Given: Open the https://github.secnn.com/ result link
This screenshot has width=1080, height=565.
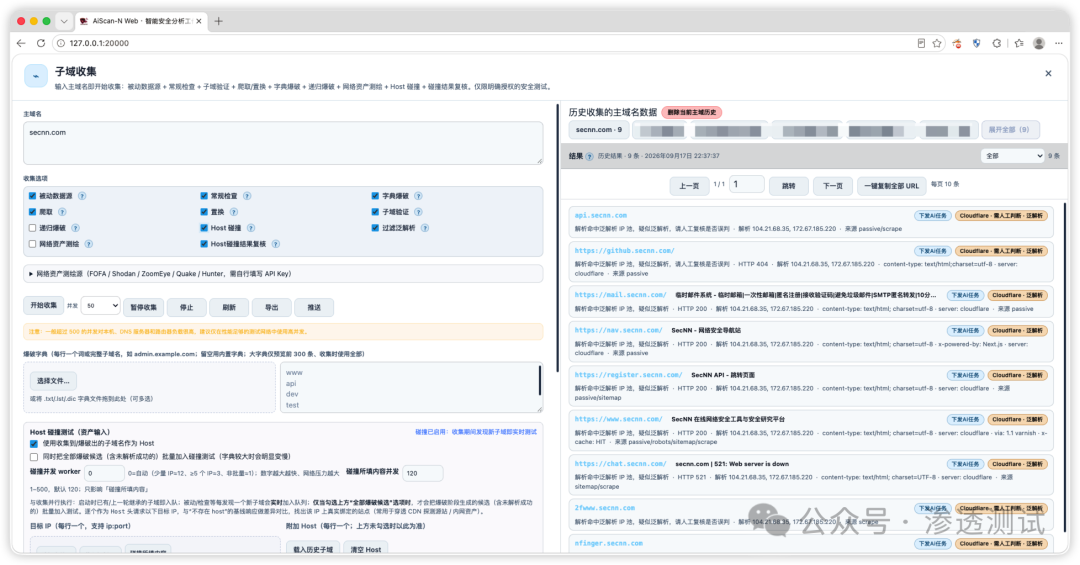Looking at the screenshot, I should pyautogui.click(x=624, y=251).
